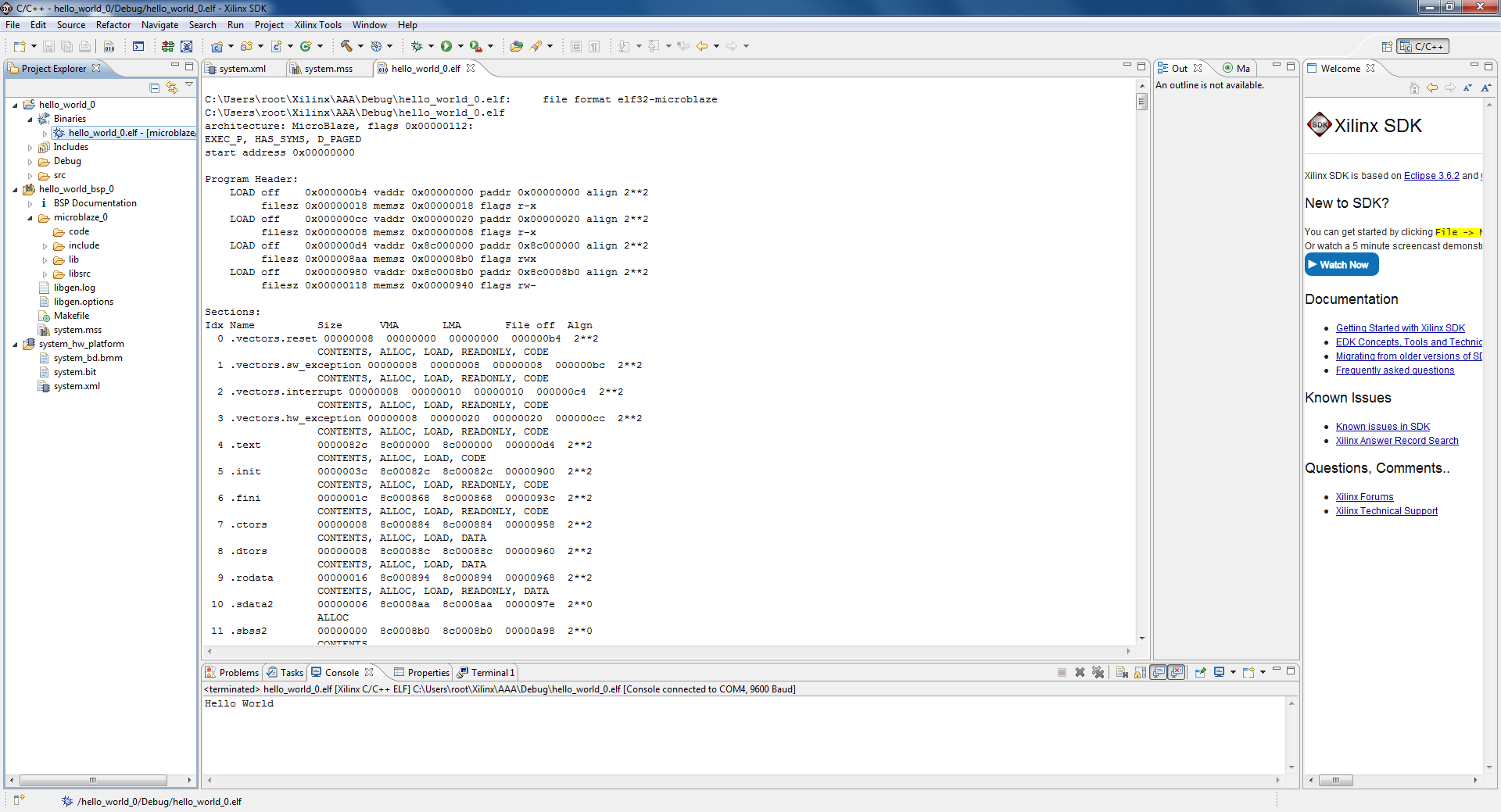Switch to the Problems tab
This screenshot has height=812, width=1501.
click(x=232, y=672)
